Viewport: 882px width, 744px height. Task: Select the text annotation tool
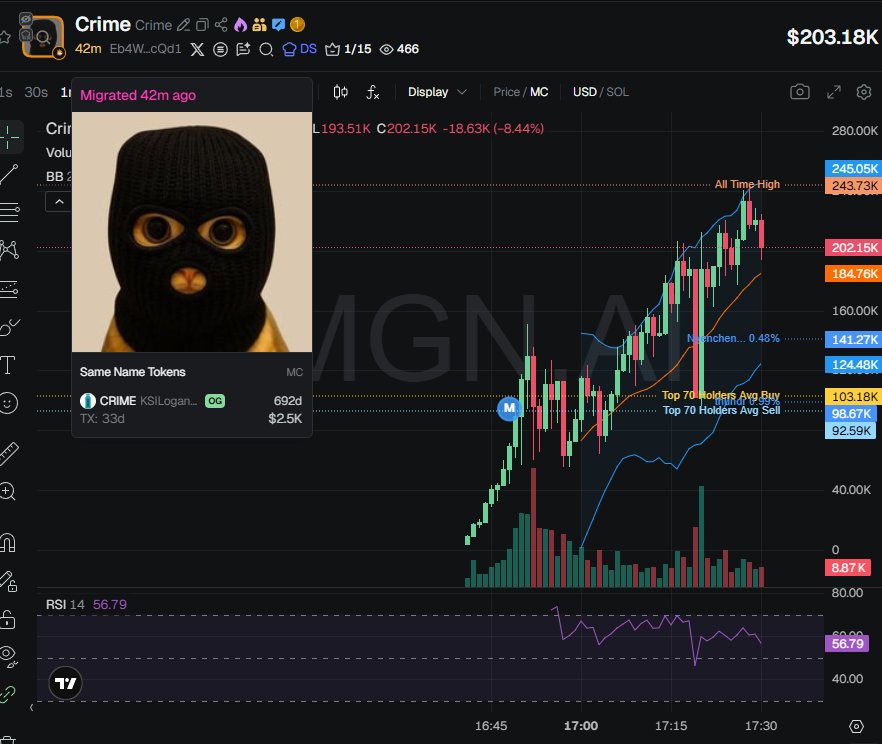pos(8,365)
